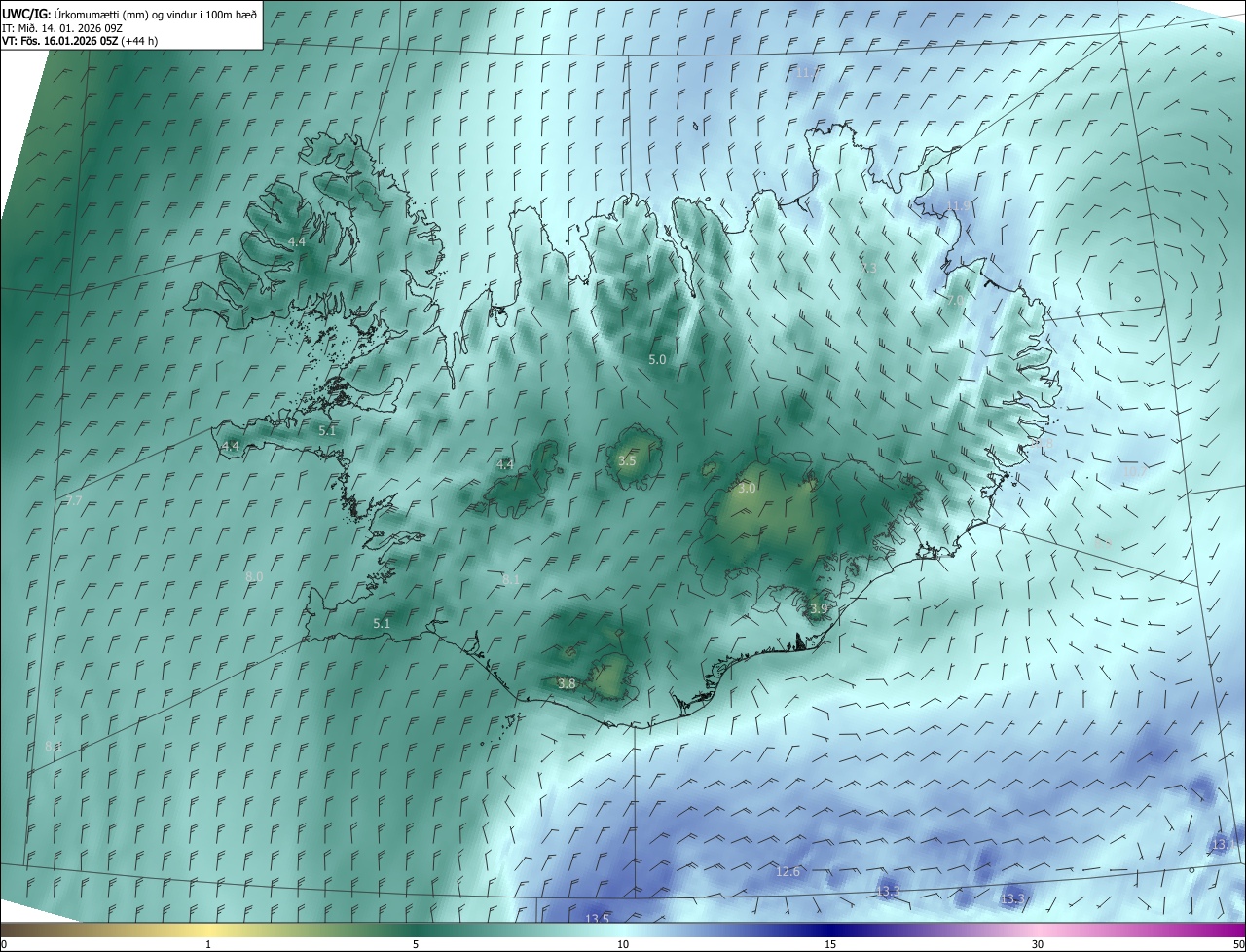Click the colorbar tick label 10
The width and height of the screenshot is (1246, 952).
(x=623, y=944)
